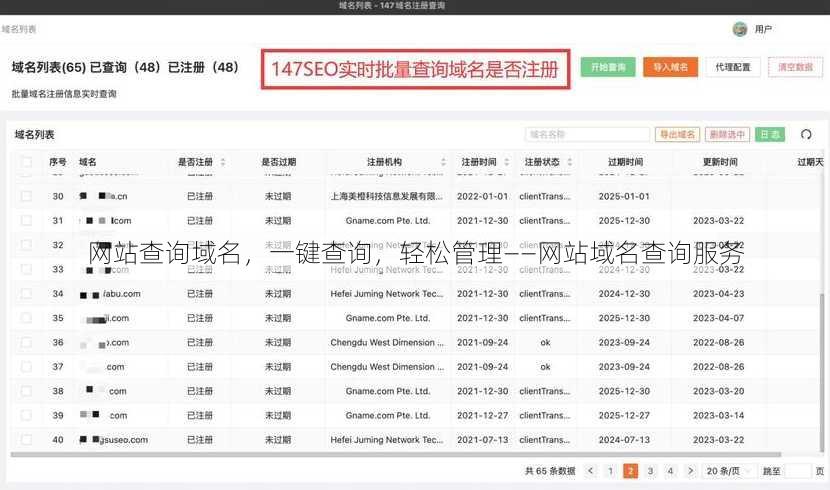Click the 上海美橙科技信息发展有限 registrar cell
The image size is (830, 490).
(386, 196)
